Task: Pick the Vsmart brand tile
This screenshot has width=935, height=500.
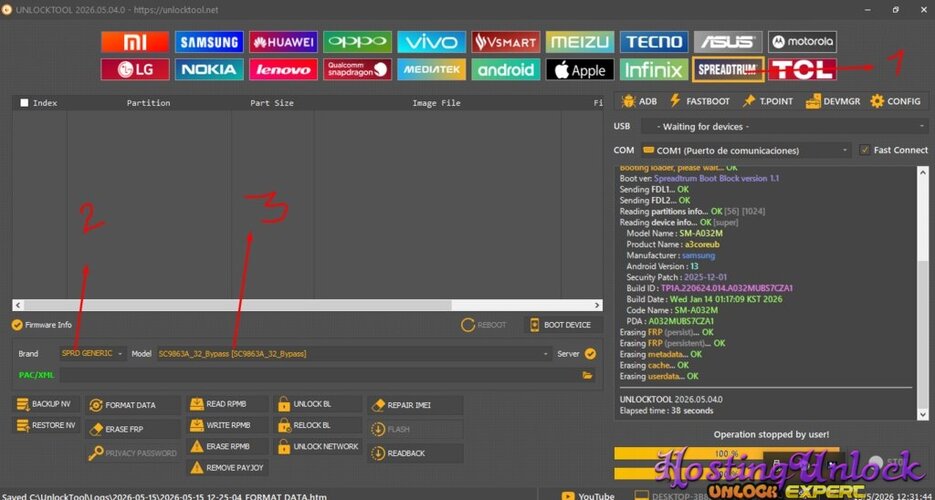Action: 506,42
